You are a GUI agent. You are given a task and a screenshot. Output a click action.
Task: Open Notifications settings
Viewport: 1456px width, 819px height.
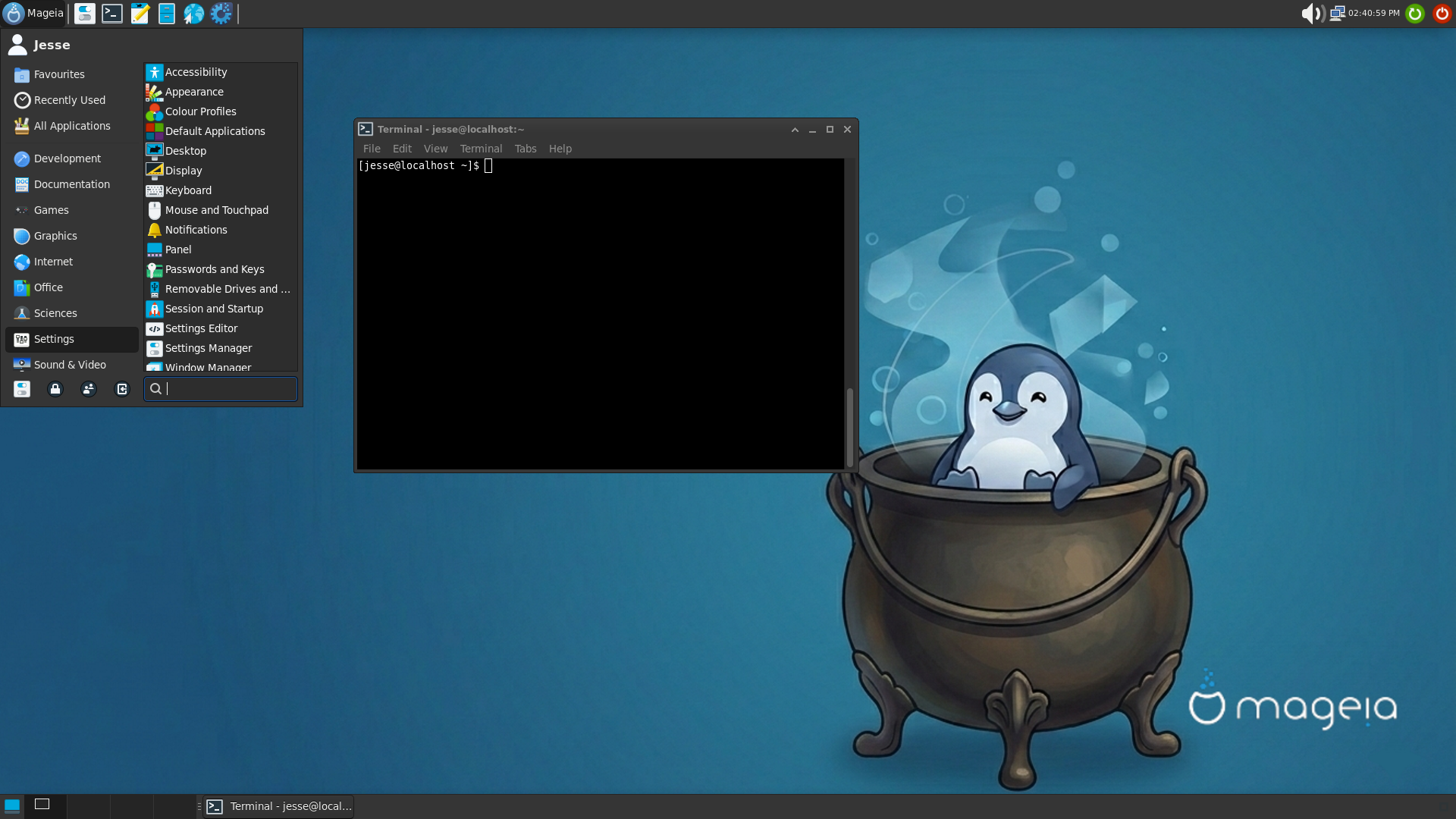click(221, 230)
